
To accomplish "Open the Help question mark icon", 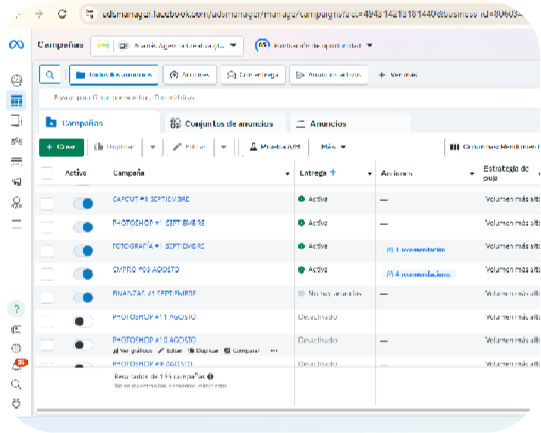I will click(x=16, y=309).
